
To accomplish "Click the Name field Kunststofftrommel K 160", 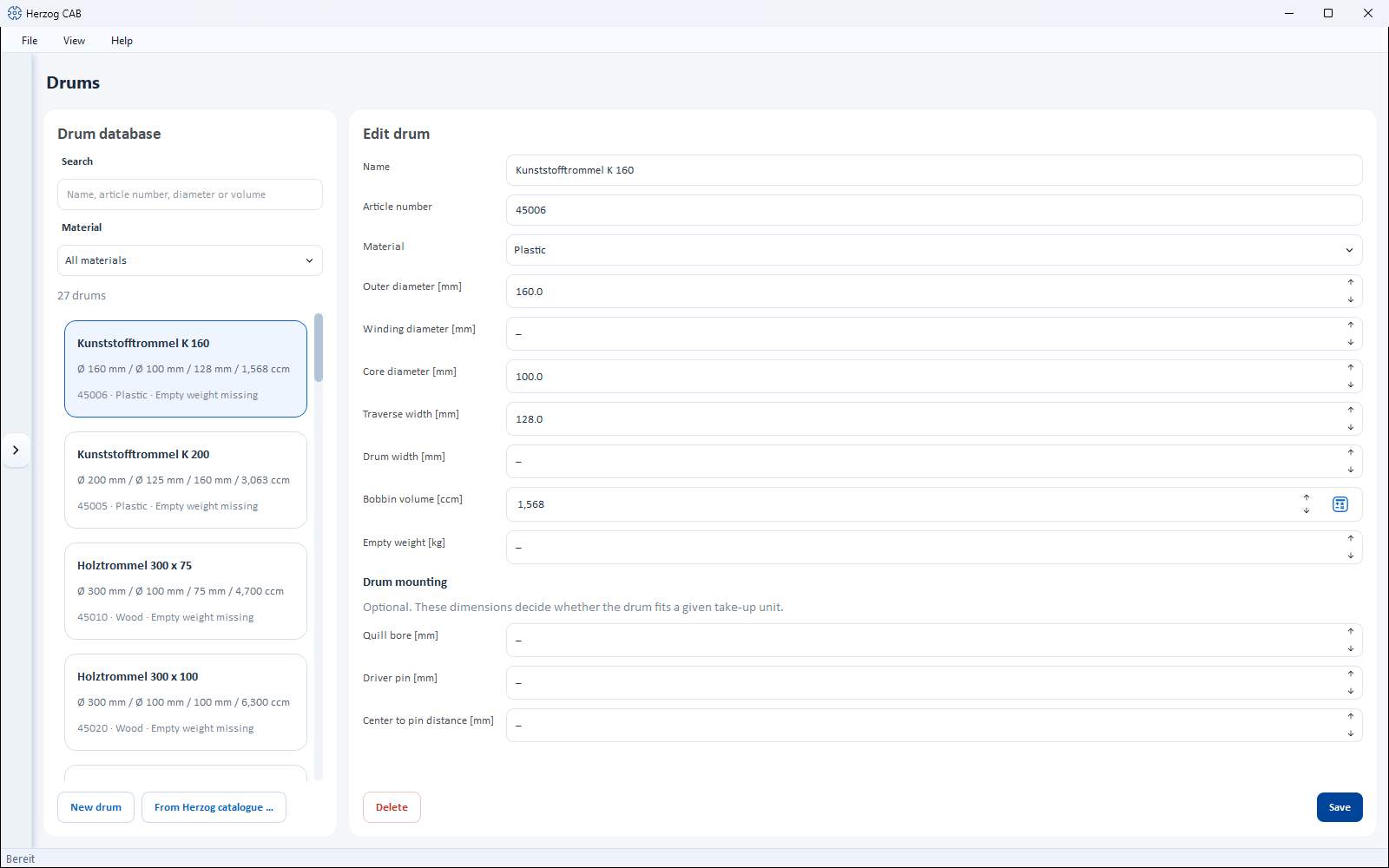I will (934, 170).
